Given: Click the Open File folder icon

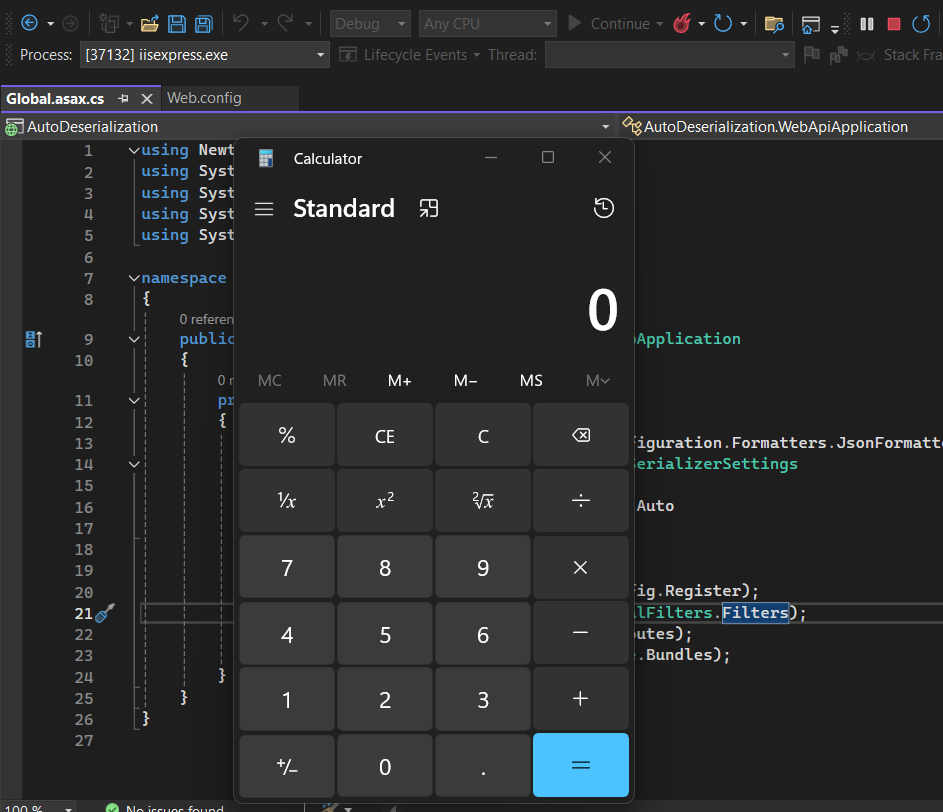Looking at the screenshot, I should [x=149, y=24].
